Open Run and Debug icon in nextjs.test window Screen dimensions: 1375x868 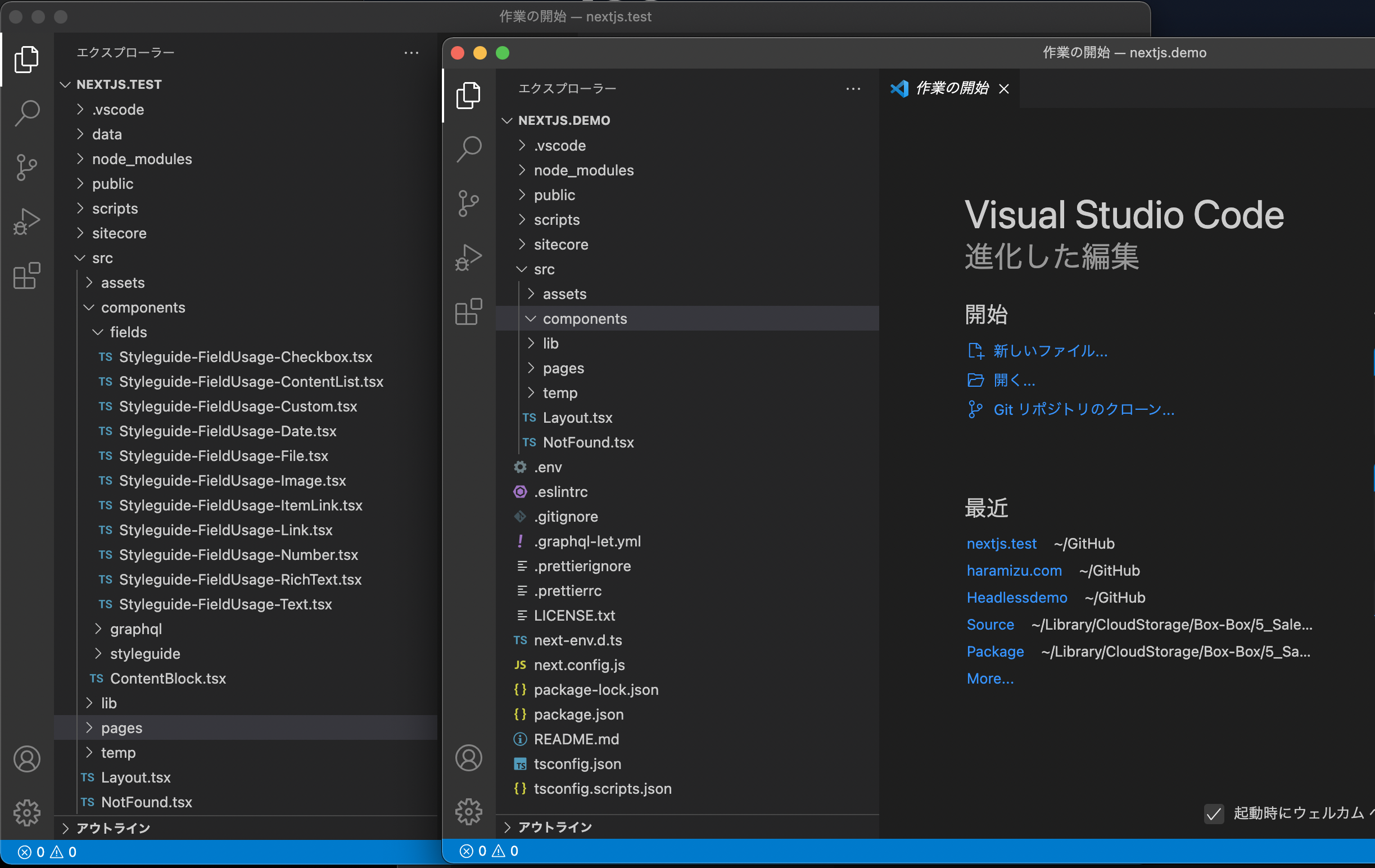(27, 221)
